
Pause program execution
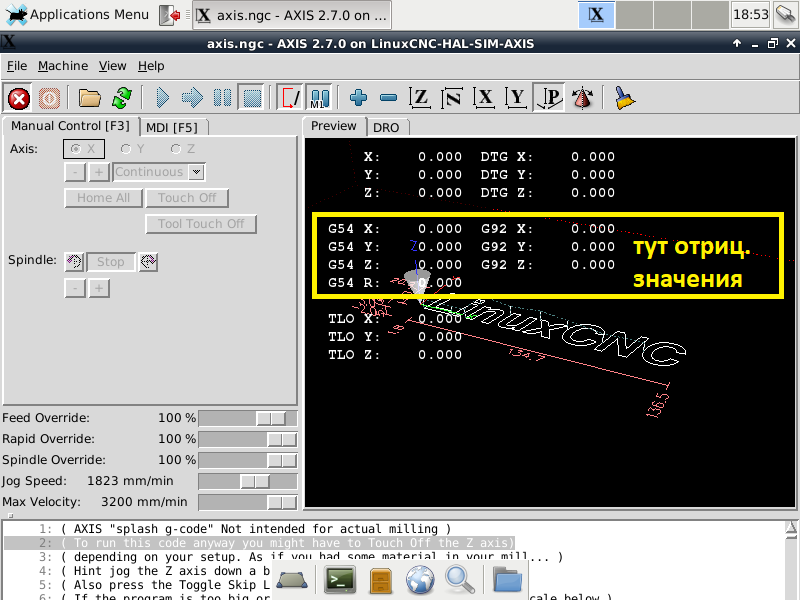pos(222,97)
